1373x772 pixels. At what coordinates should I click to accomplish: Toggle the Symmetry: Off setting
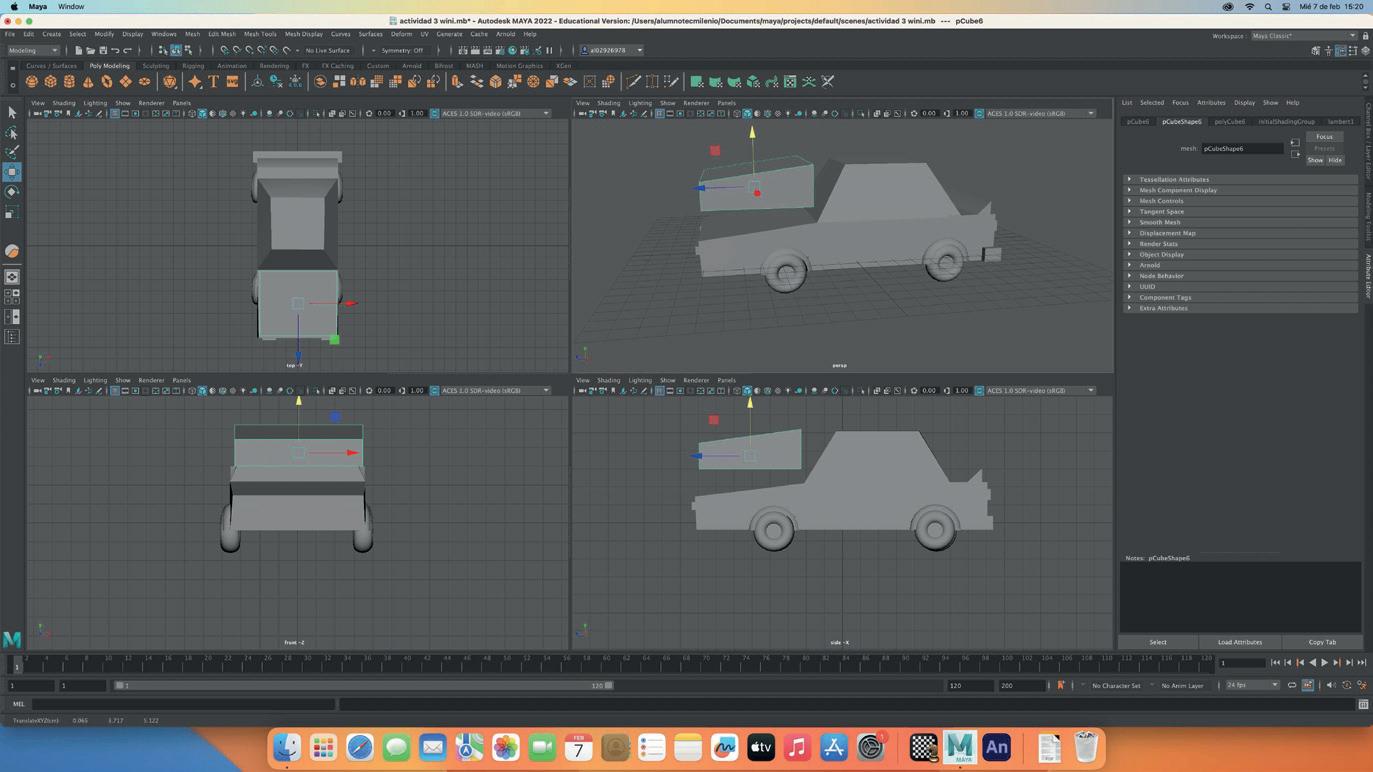[x=402, y=50]
